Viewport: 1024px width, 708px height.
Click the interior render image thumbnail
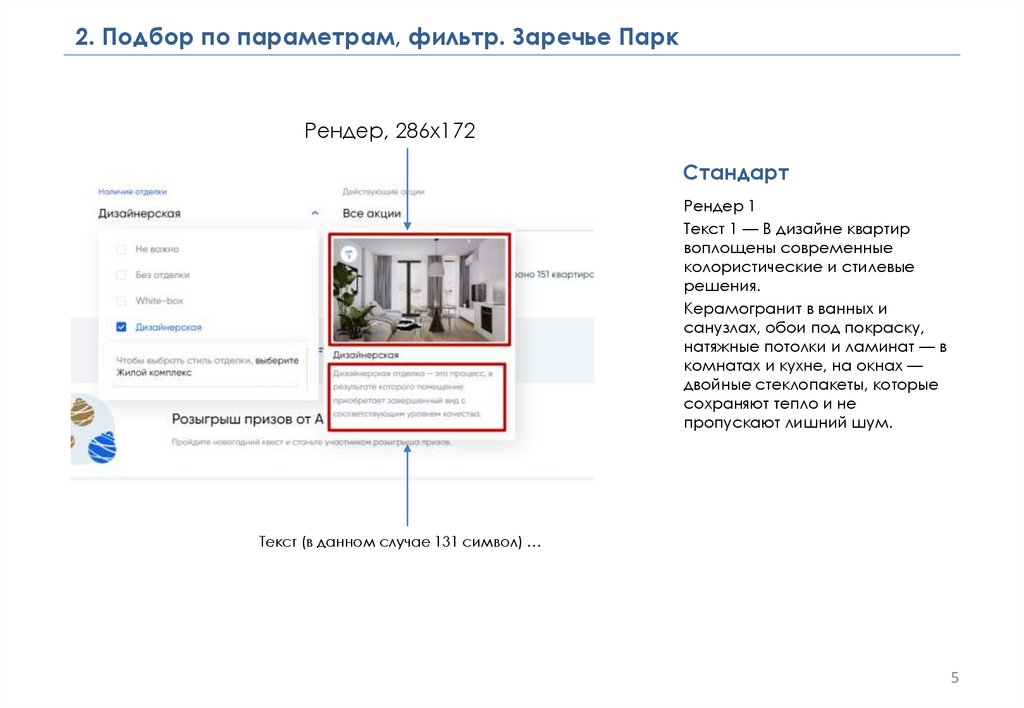click(420, 289)
